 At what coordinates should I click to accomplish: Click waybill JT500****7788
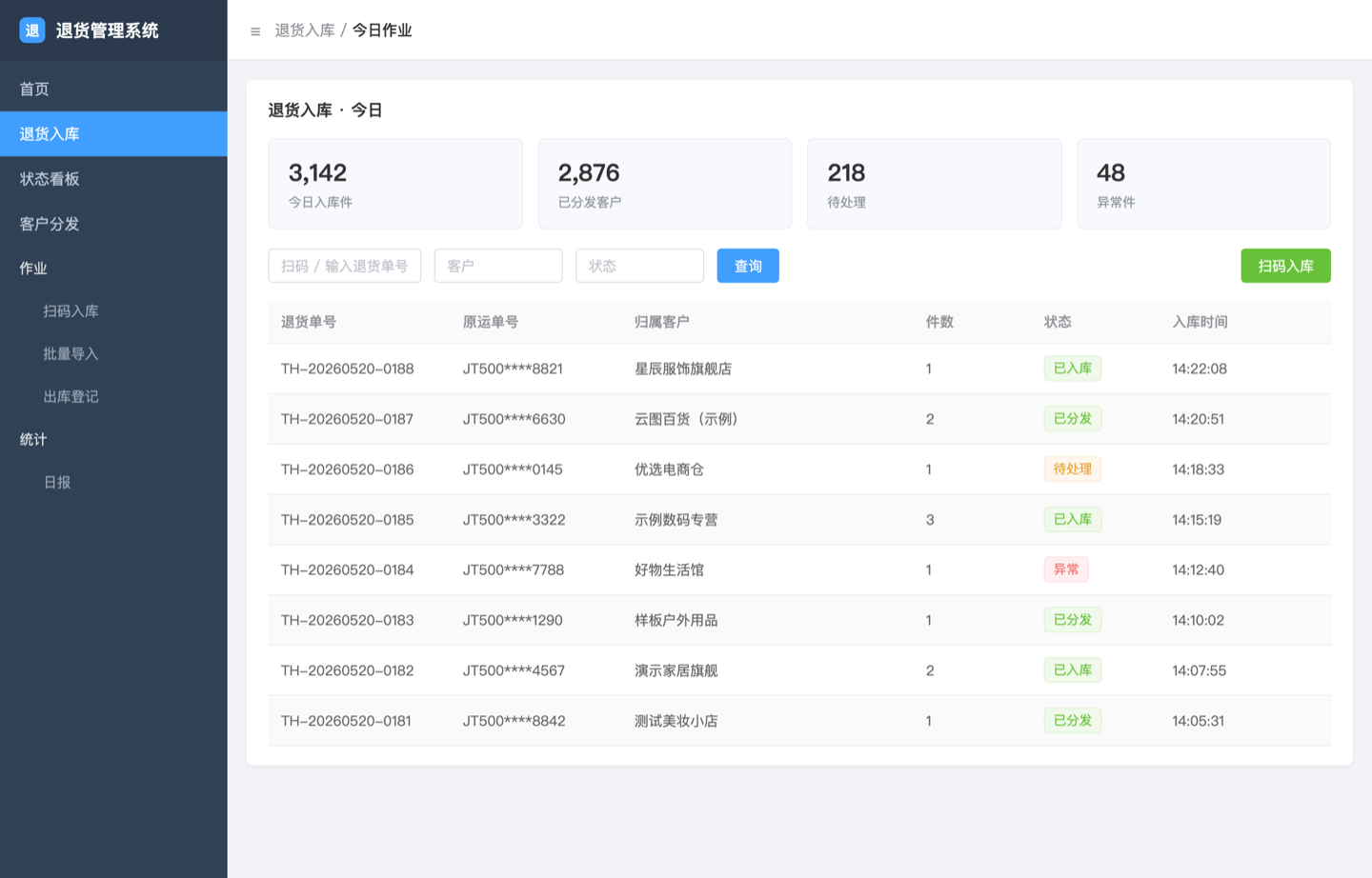coord(514,570)
